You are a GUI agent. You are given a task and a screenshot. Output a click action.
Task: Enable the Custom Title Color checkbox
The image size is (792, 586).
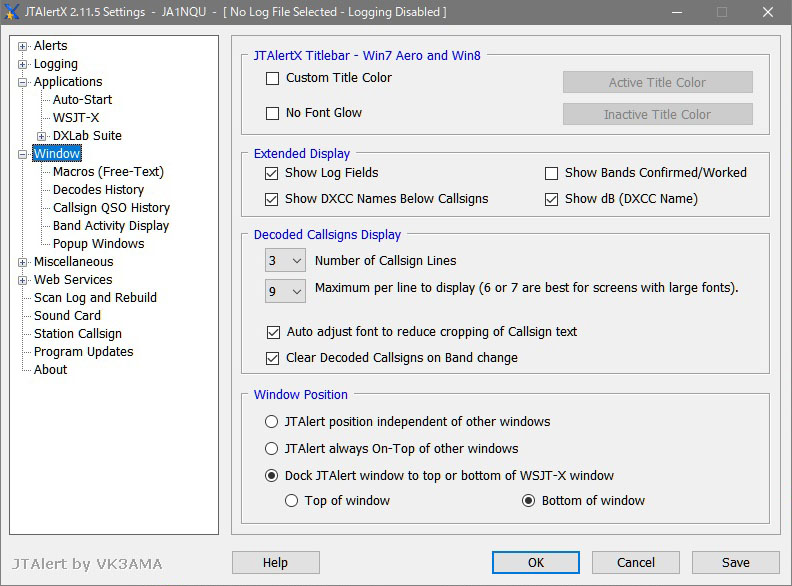pyautogui.click(x=272, y=79)
